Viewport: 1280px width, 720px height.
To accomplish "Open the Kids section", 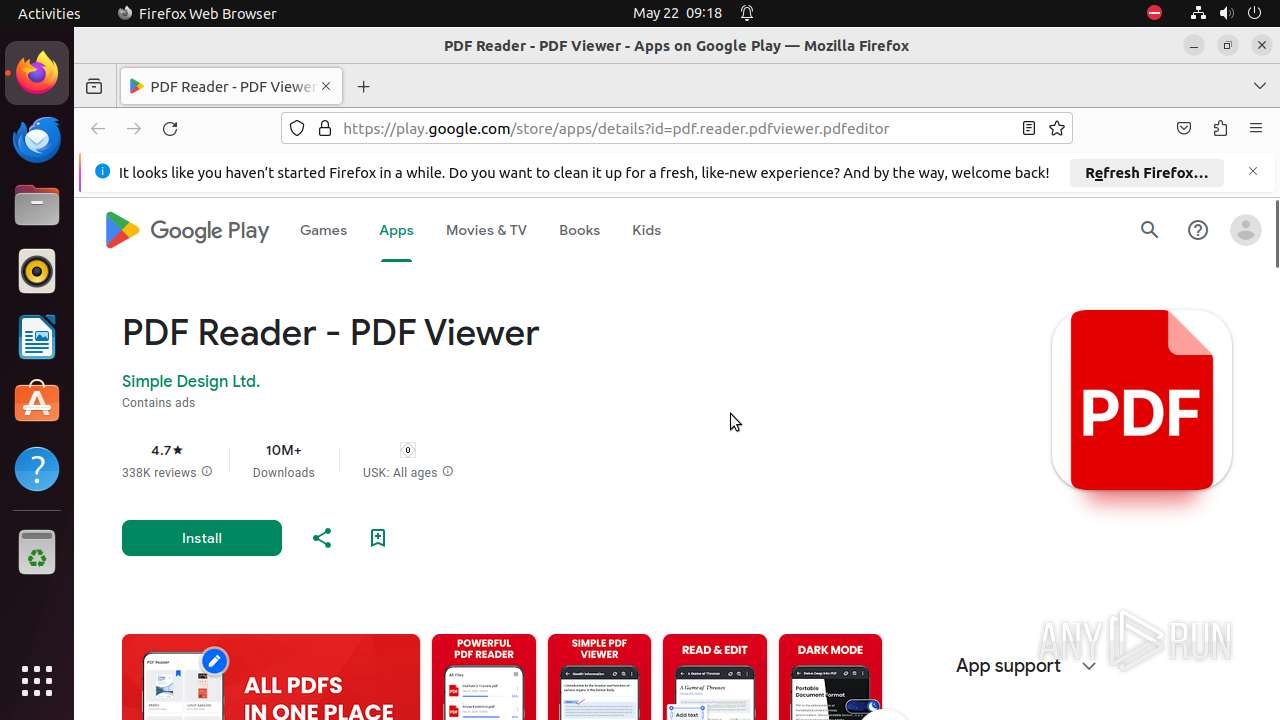I will pyautogui.click(x=647, y=230).
